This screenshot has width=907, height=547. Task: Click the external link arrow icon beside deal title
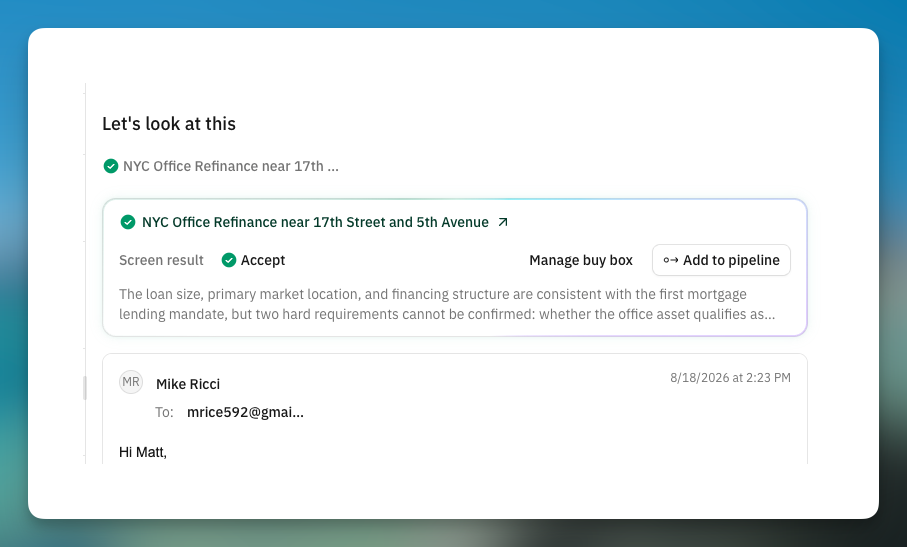503,222
